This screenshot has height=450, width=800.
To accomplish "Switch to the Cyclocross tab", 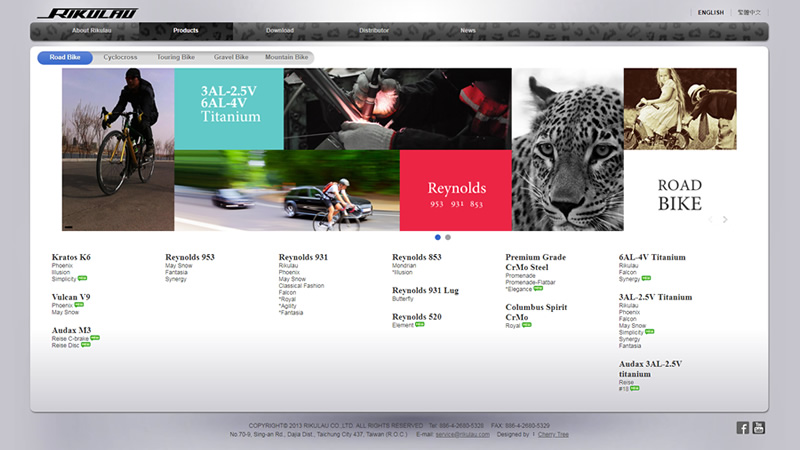I will [120, 57].
